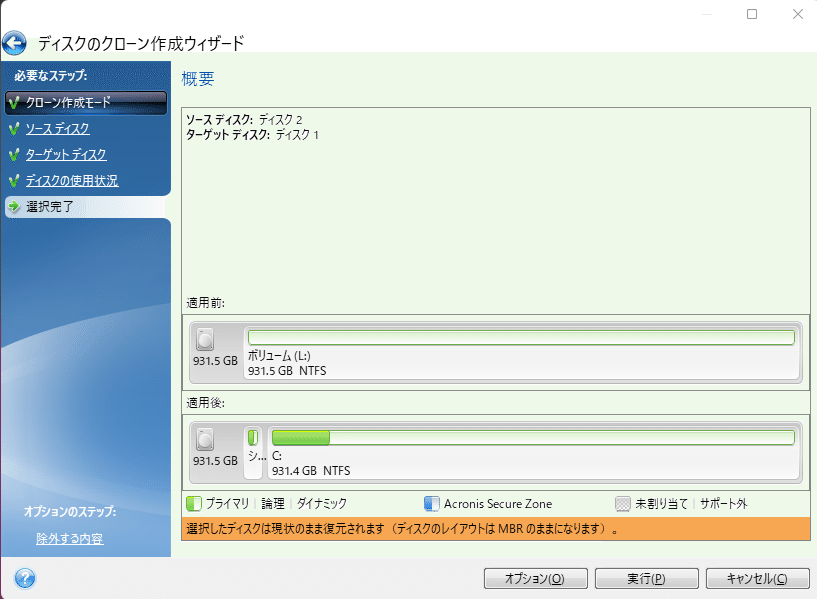Open the オプション dialog
Screen dimensions: 817x599
point(535,578)
